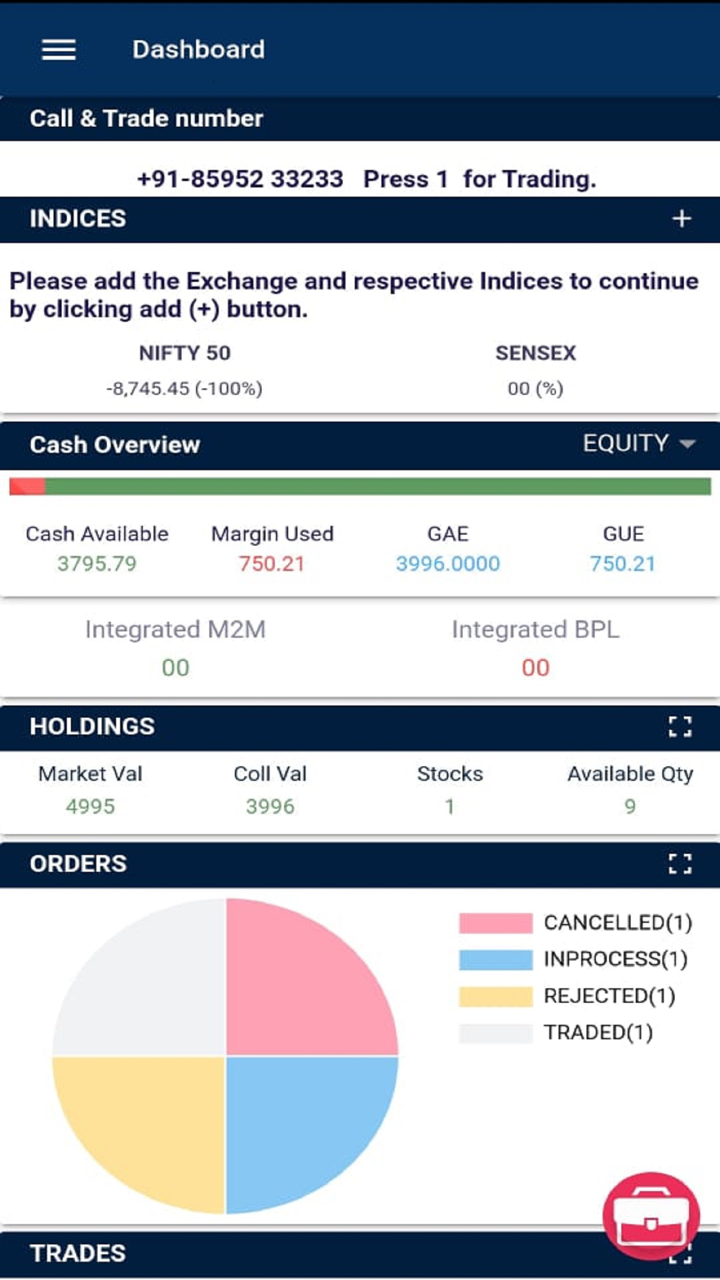Toggle the TRADED legend entry in chart
The height and width of the screenshot is (1280, 720).
pos(555,1033)
